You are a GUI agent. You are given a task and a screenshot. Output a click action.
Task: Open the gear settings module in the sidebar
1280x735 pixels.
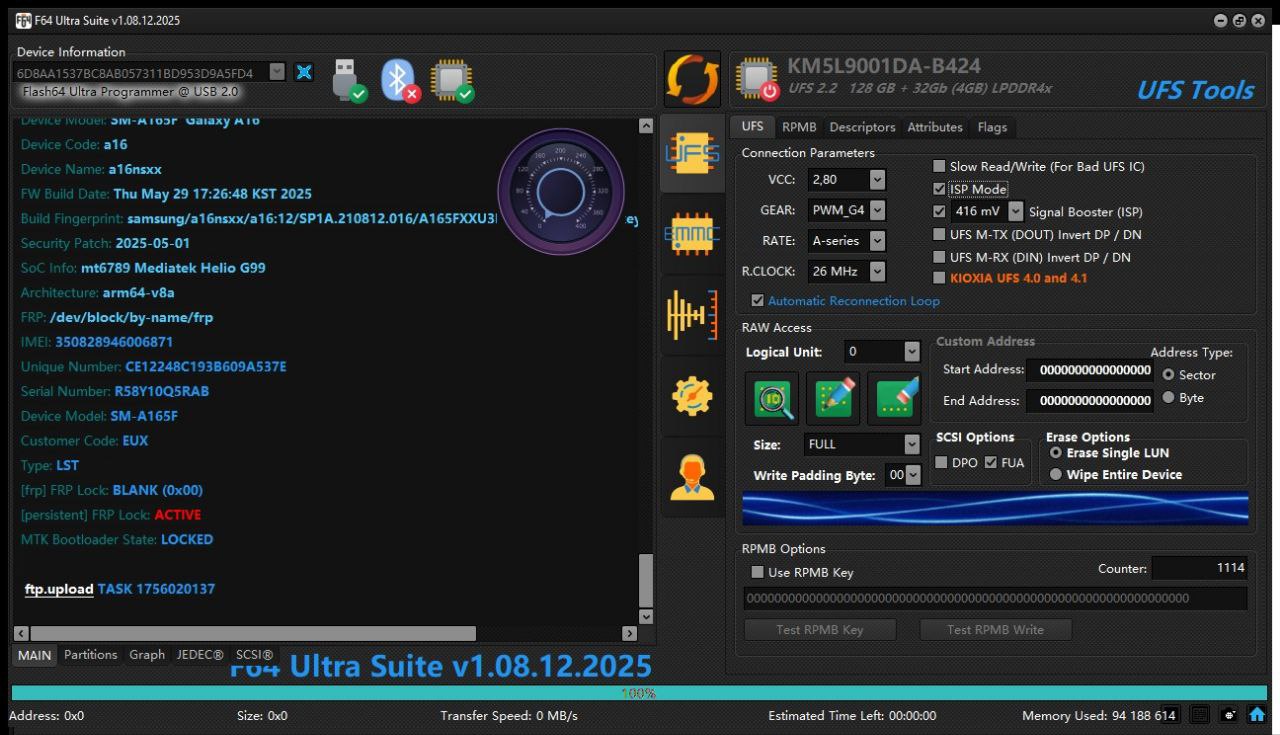coord(692,396)
